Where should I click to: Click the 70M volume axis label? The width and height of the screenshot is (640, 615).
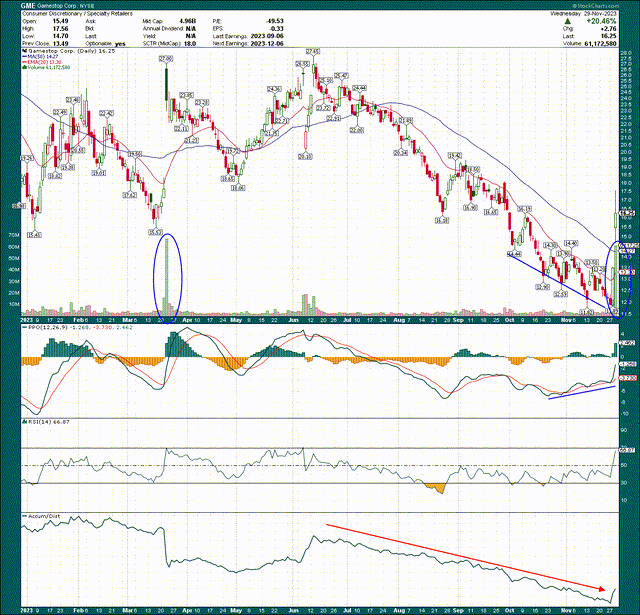13,235
